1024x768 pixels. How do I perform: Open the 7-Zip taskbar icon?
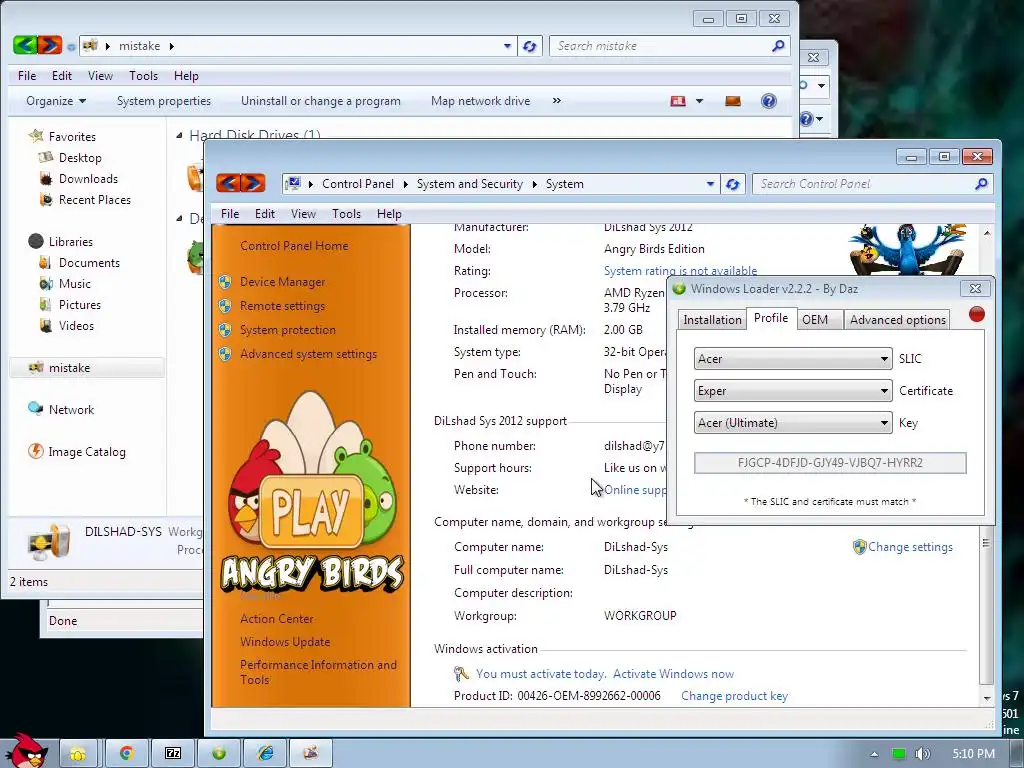[173, 754]
